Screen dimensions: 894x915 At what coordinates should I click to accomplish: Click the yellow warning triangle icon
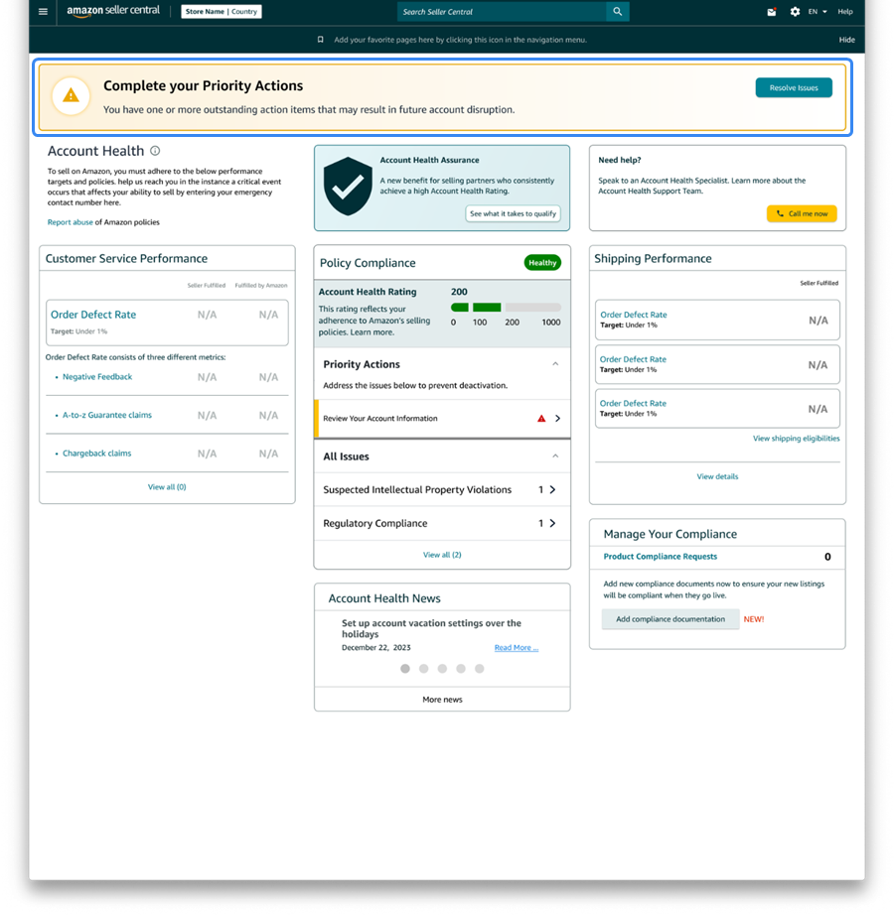pyautogui.click(x=70, y=95)
